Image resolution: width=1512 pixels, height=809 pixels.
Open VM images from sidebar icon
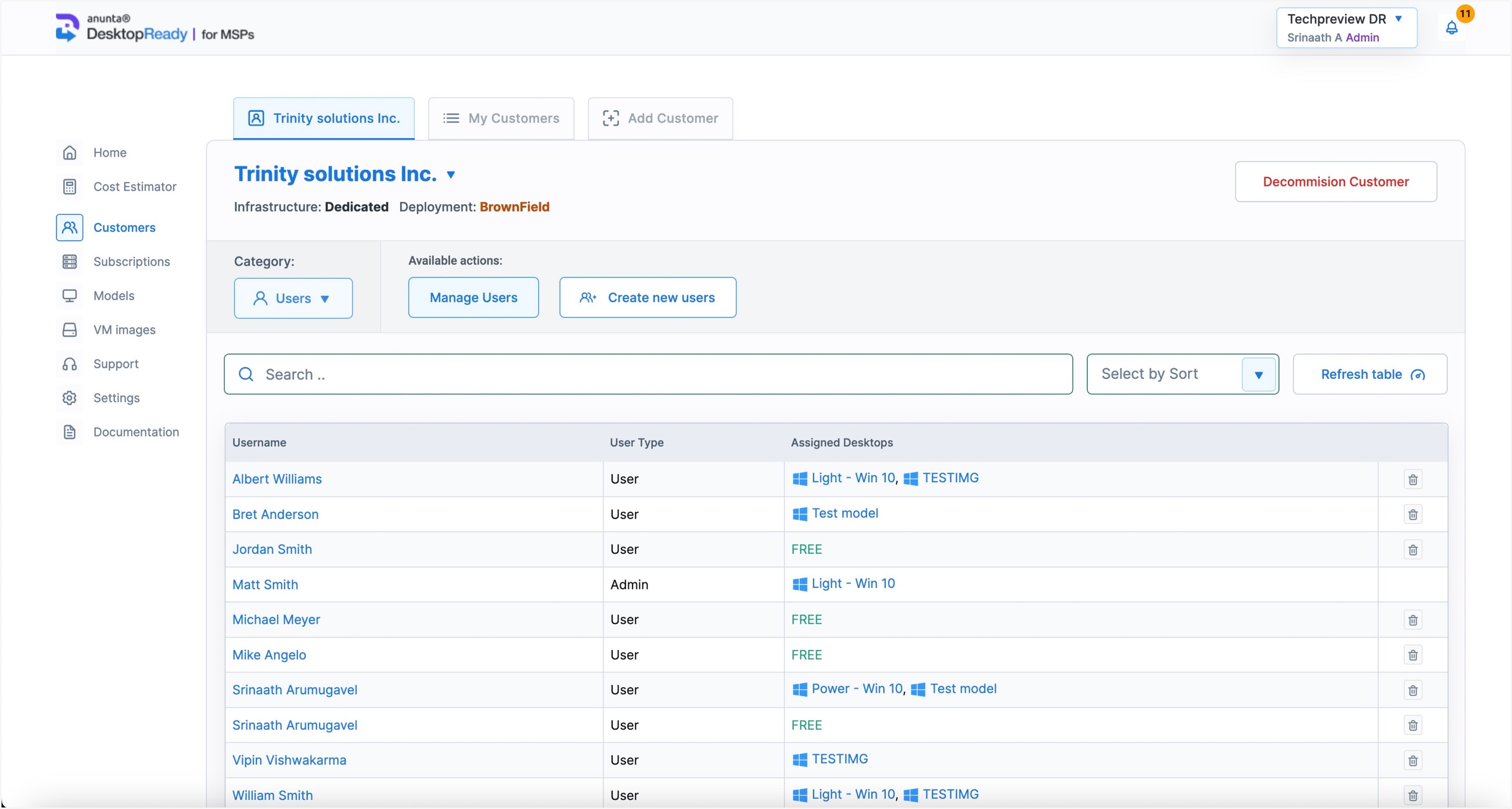coord(69,330)
